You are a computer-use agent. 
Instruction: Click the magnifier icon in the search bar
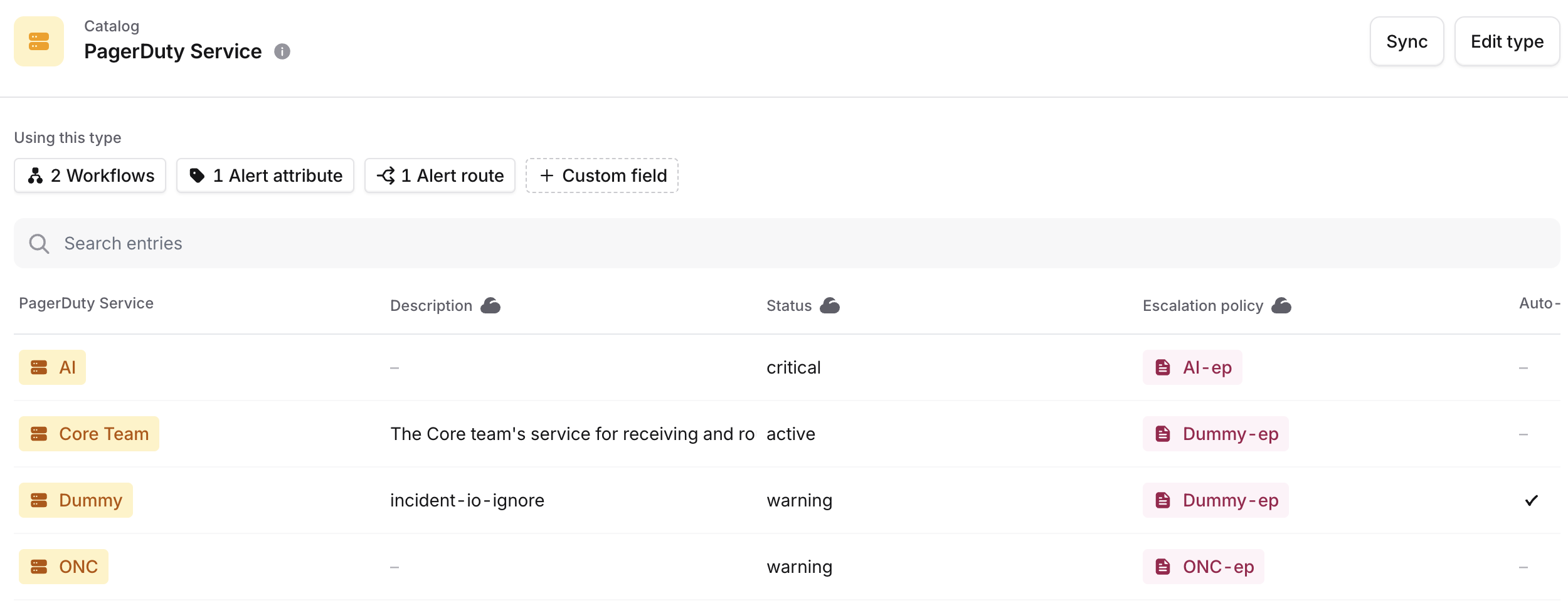tap(39, 244)
